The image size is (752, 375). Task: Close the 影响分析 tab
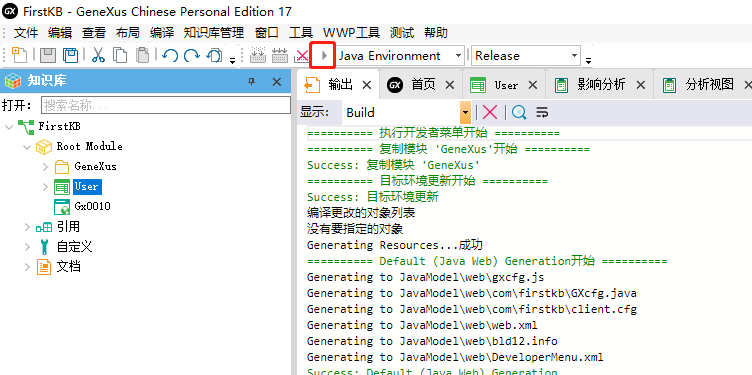(x=640, y=85)
